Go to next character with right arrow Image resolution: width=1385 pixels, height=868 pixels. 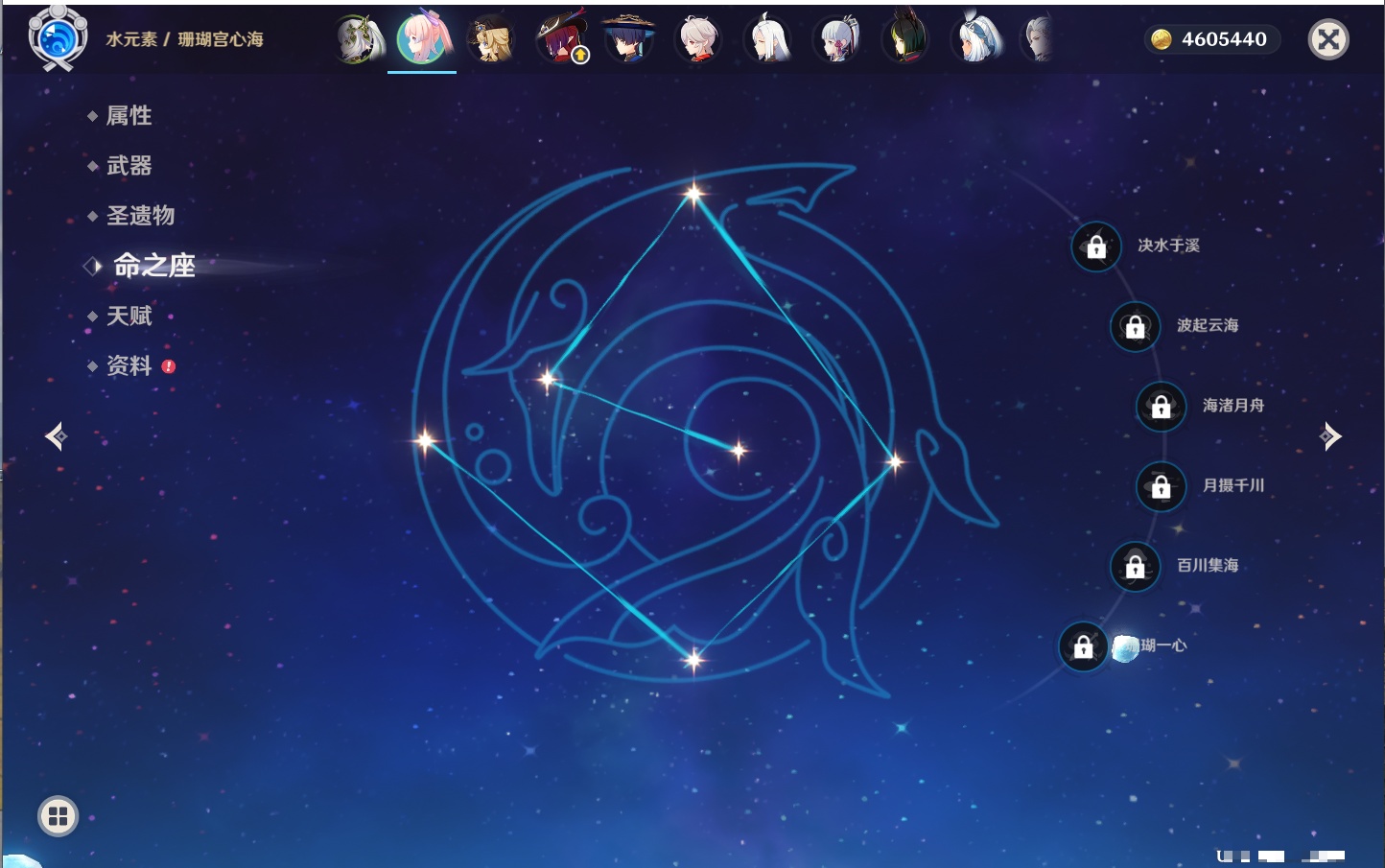pyautogui.click(x=1329, y=436)
